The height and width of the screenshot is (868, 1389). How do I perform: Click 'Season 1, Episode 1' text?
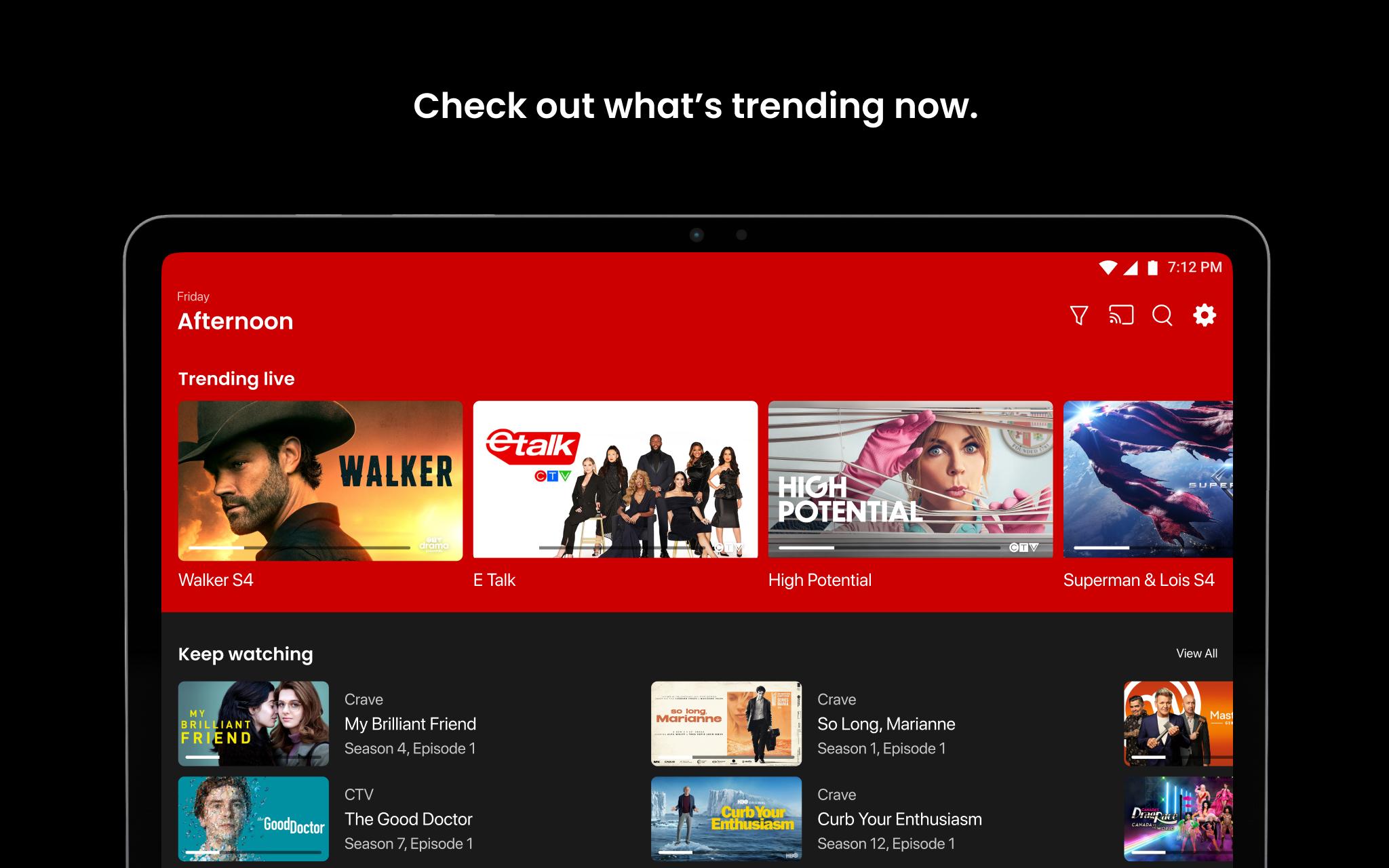coord(881,749)
